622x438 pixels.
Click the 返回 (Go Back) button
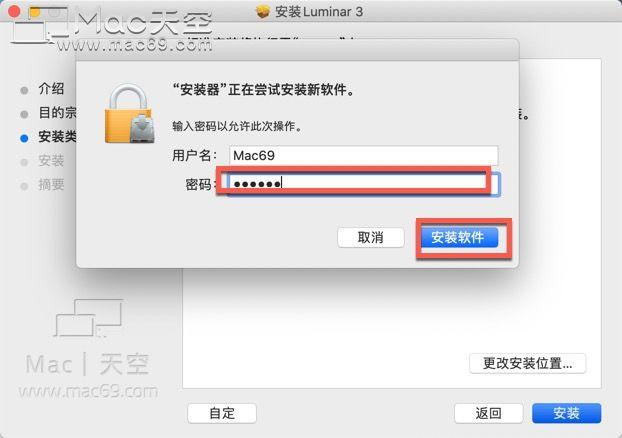488,413
